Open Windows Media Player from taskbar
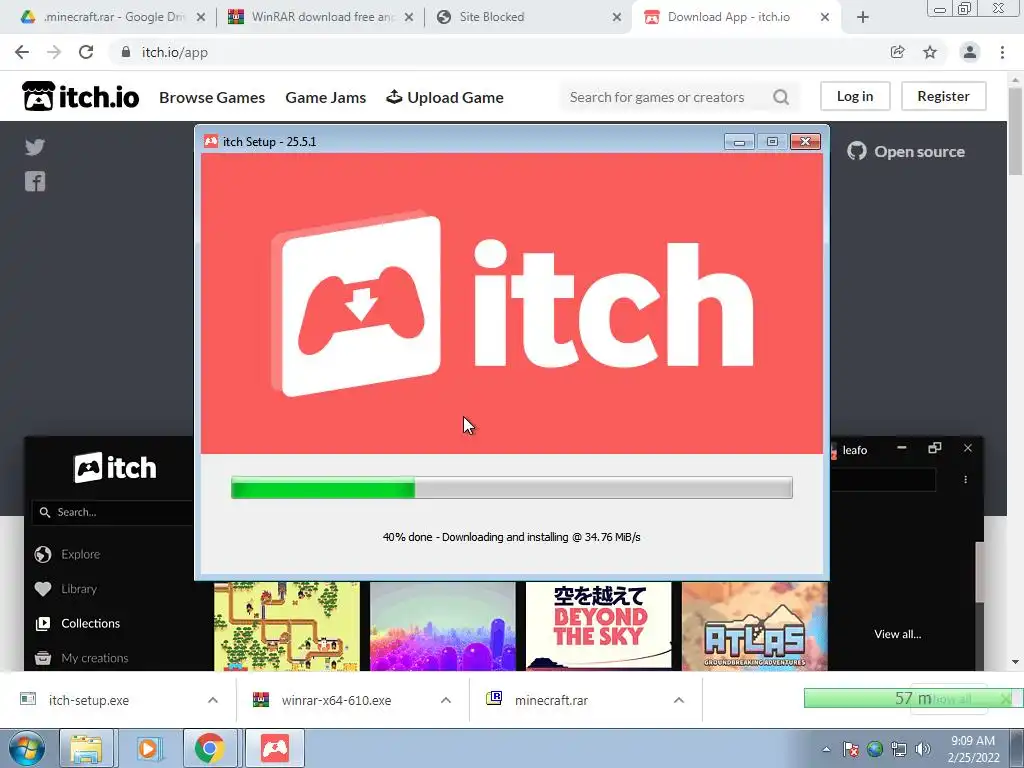This screenshot has height=768, width=1024. (149, 748)
